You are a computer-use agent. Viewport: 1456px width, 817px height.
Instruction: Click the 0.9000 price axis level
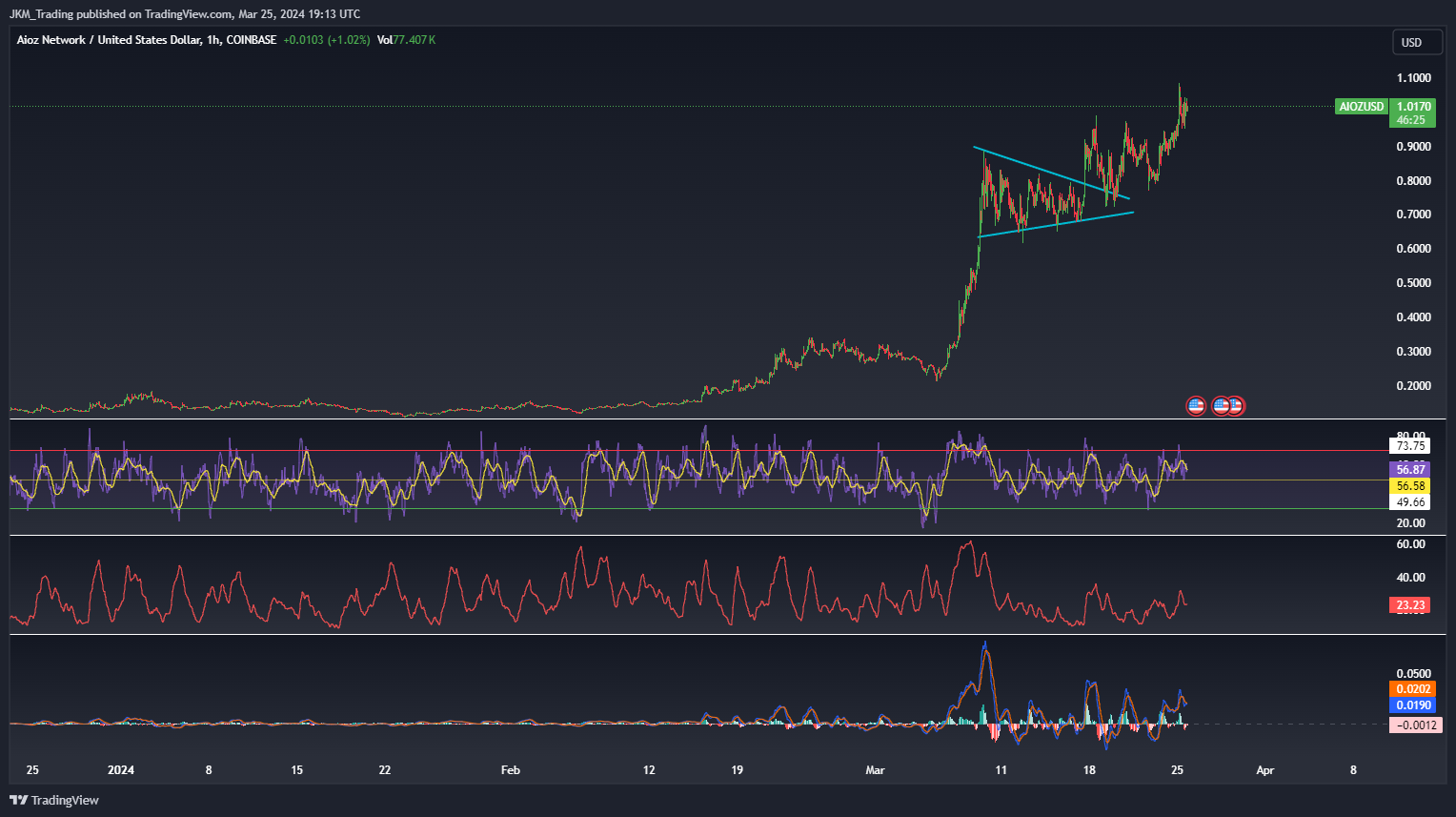[x=1413, y=147]
